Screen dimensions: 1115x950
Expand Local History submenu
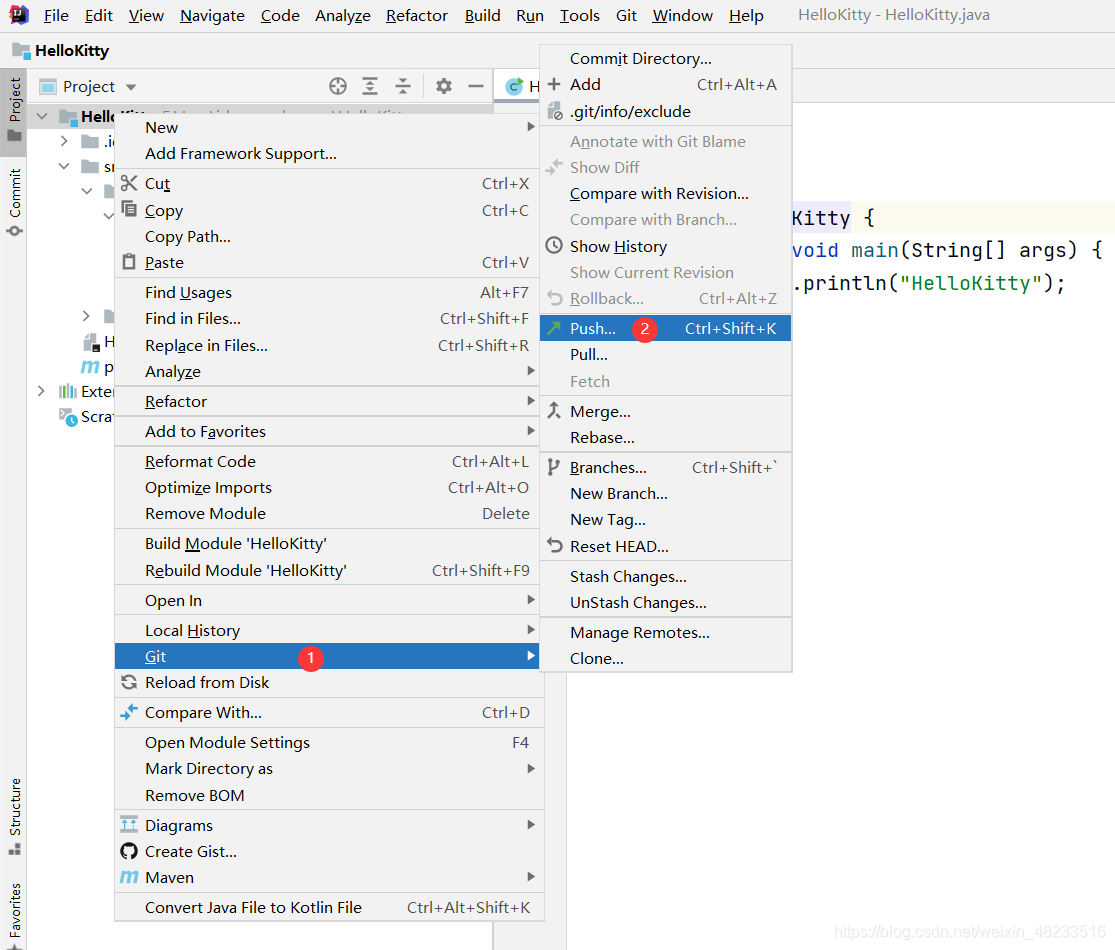pos(329,631)
